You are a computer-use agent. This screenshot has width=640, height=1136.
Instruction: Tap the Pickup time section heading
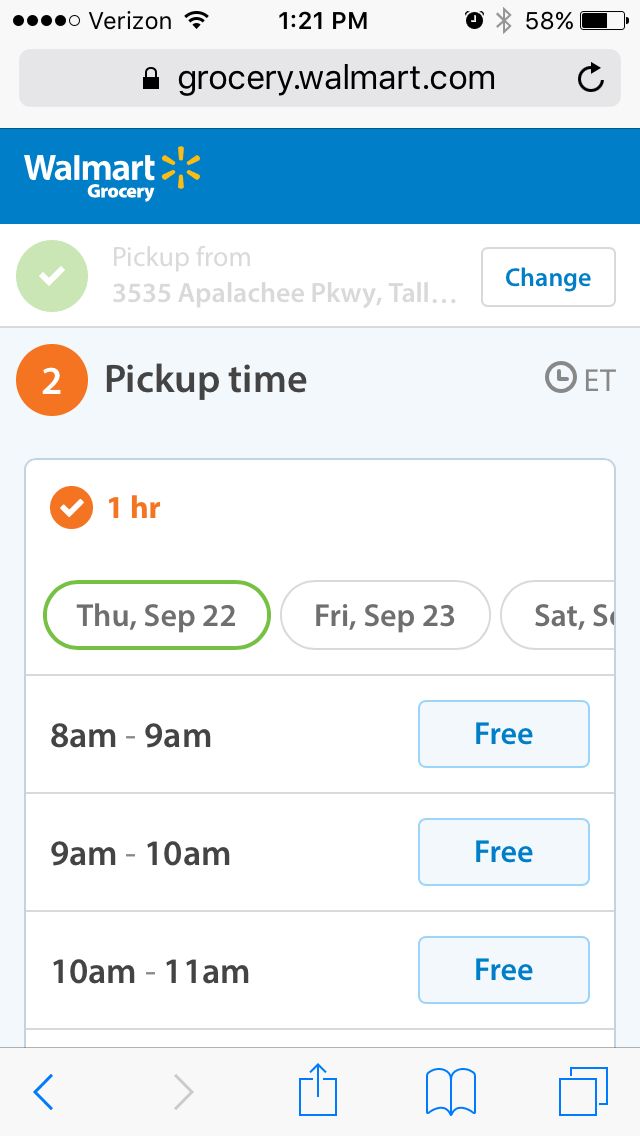click(x=206, y=380)
